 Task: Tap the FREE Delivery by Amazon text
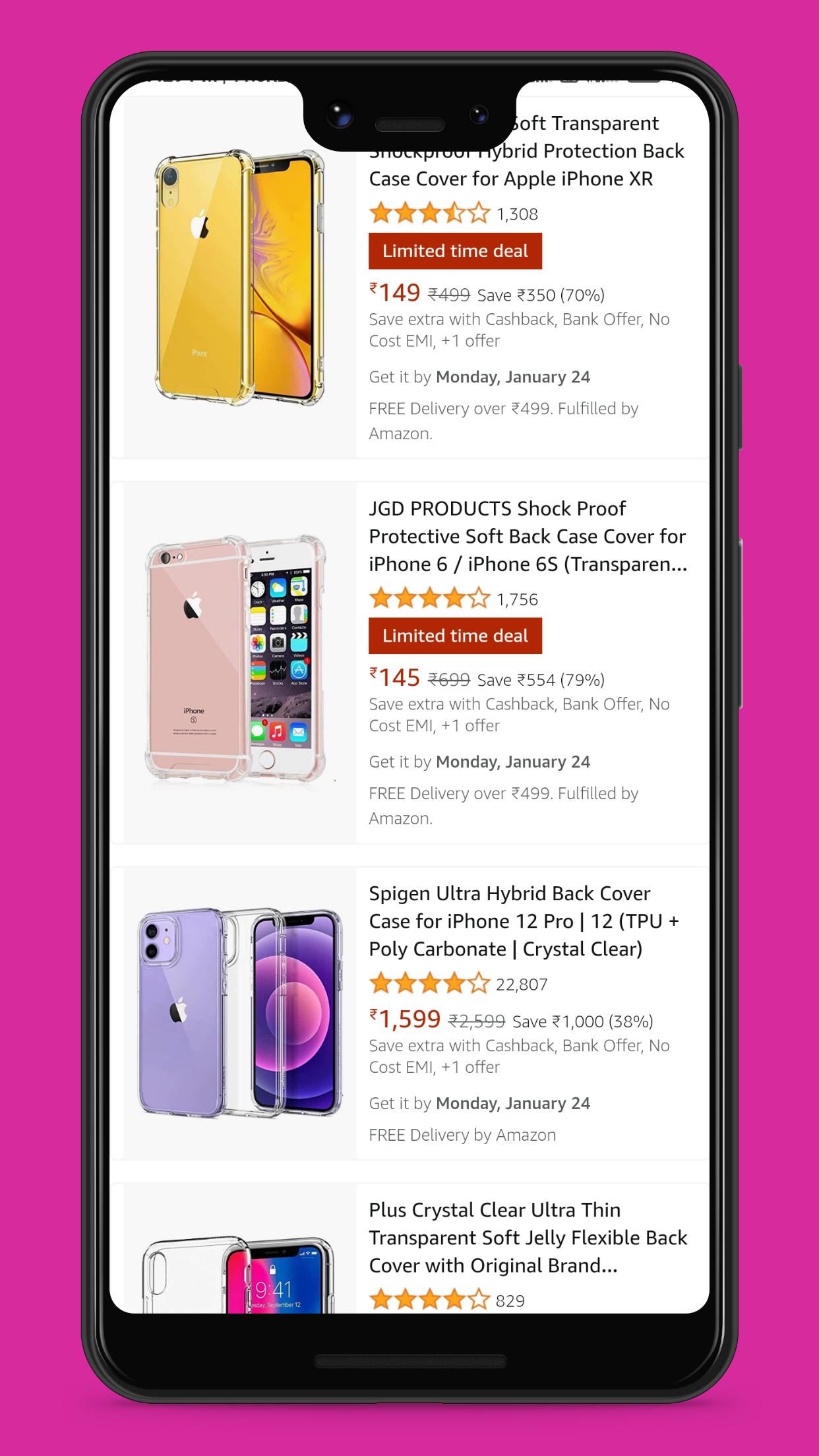click(x=462, y=1135)
